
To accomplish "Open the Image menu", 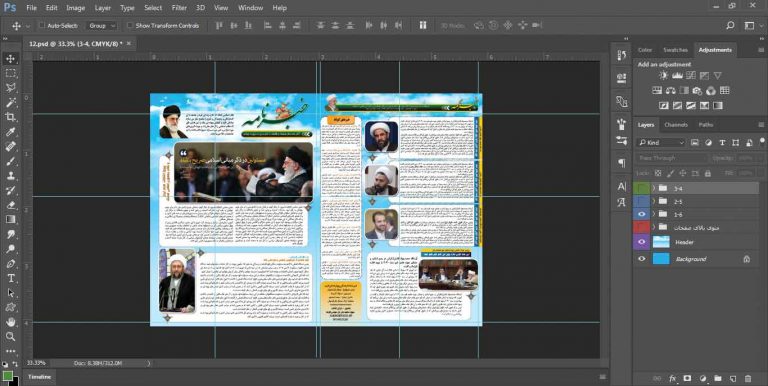I will point(75,8).
